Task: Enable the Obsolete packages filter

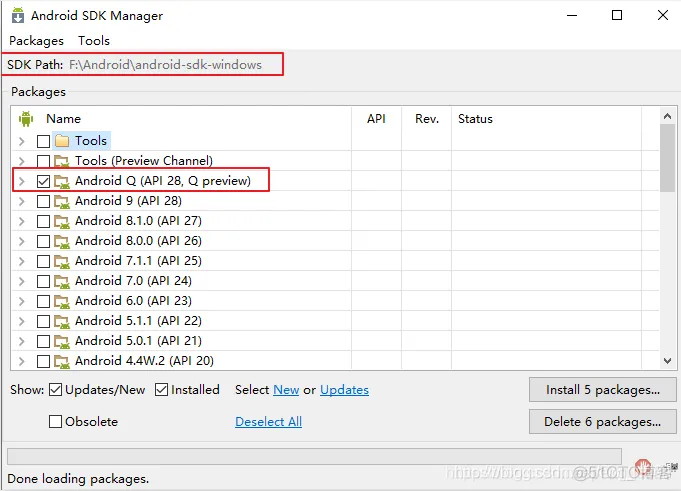Action: (x=55, y=421)
